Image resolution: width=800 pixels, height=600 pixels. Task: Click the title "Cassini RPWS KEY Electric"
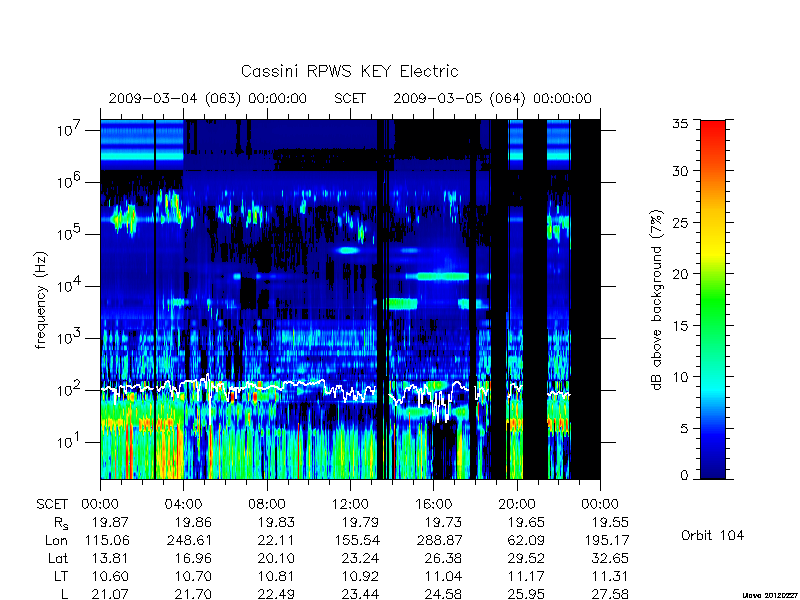coord(349,71)
